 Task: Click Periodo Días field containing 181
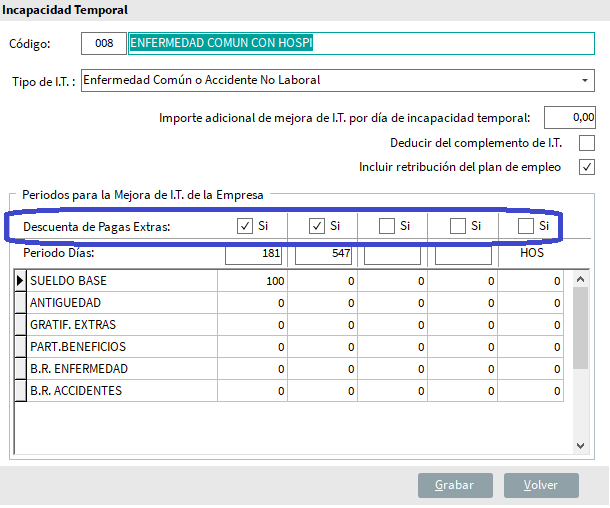255,255
